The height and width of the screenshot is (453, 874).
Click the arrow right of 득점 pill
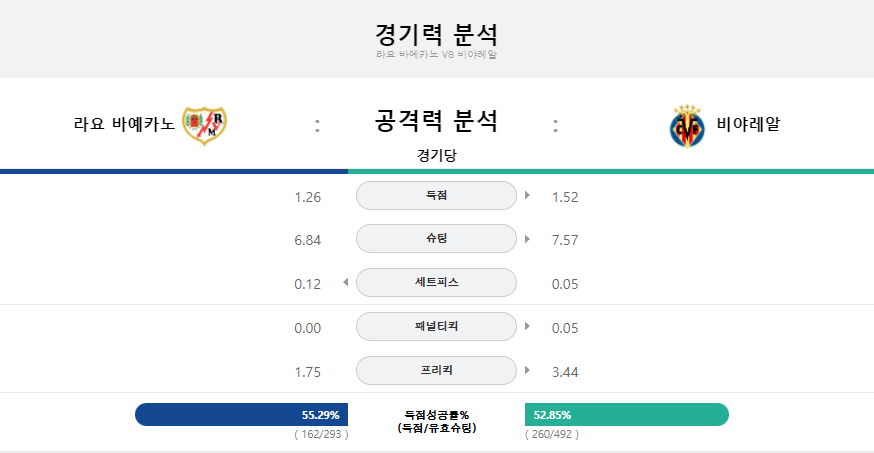(527, 196)
